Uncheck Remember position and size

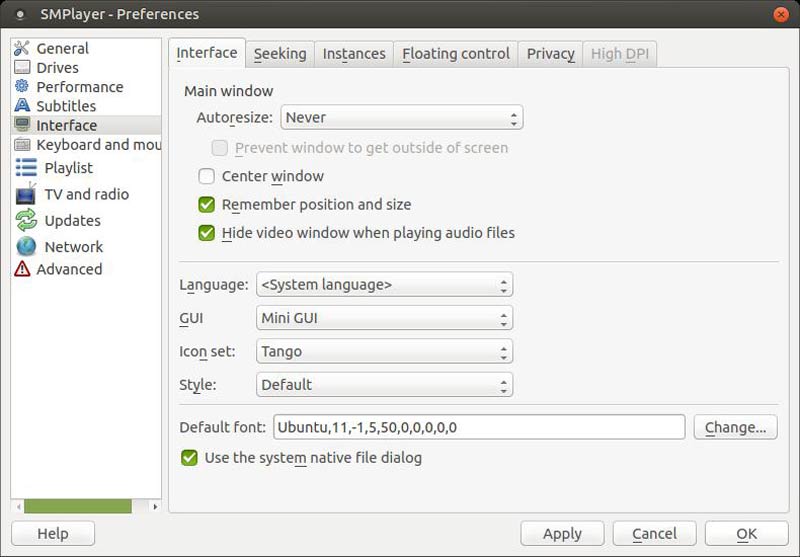point(206,205)
